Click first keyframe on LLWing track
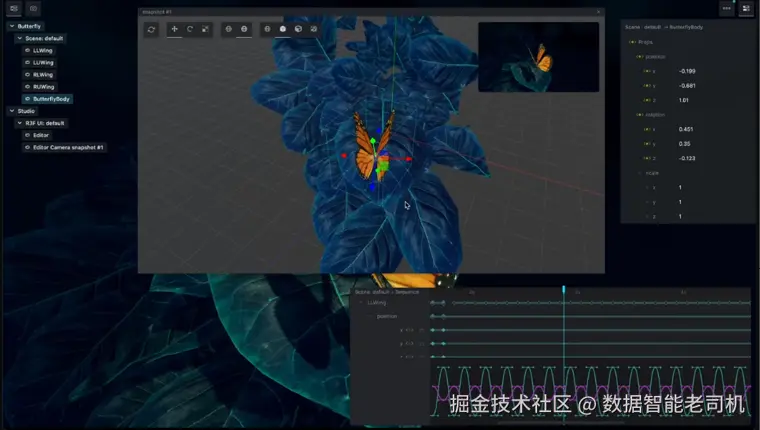Image resolution: width=760 pixels, height=430 pixels. point(432,303)
